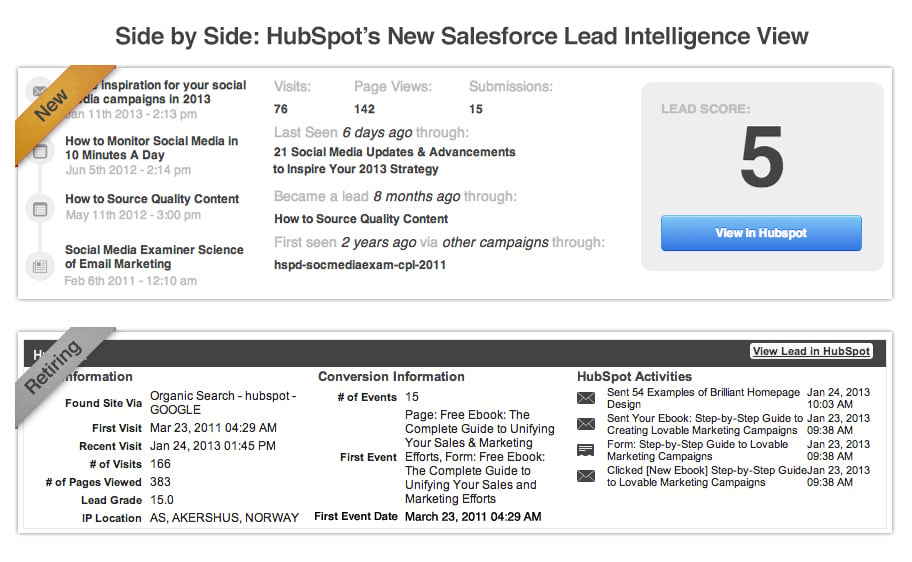The width and height of the screenshot is (912, 562).
Task: Click envelope icon for Clicked New Ebook activity
Action: (586, 476)
